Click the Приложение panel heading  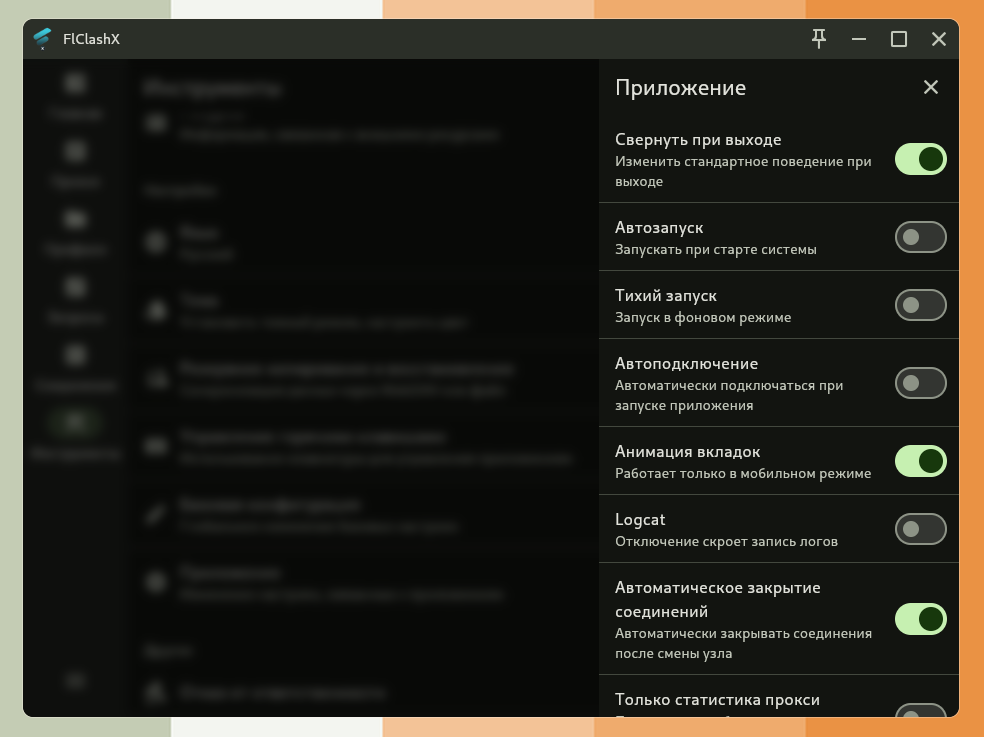680,87
